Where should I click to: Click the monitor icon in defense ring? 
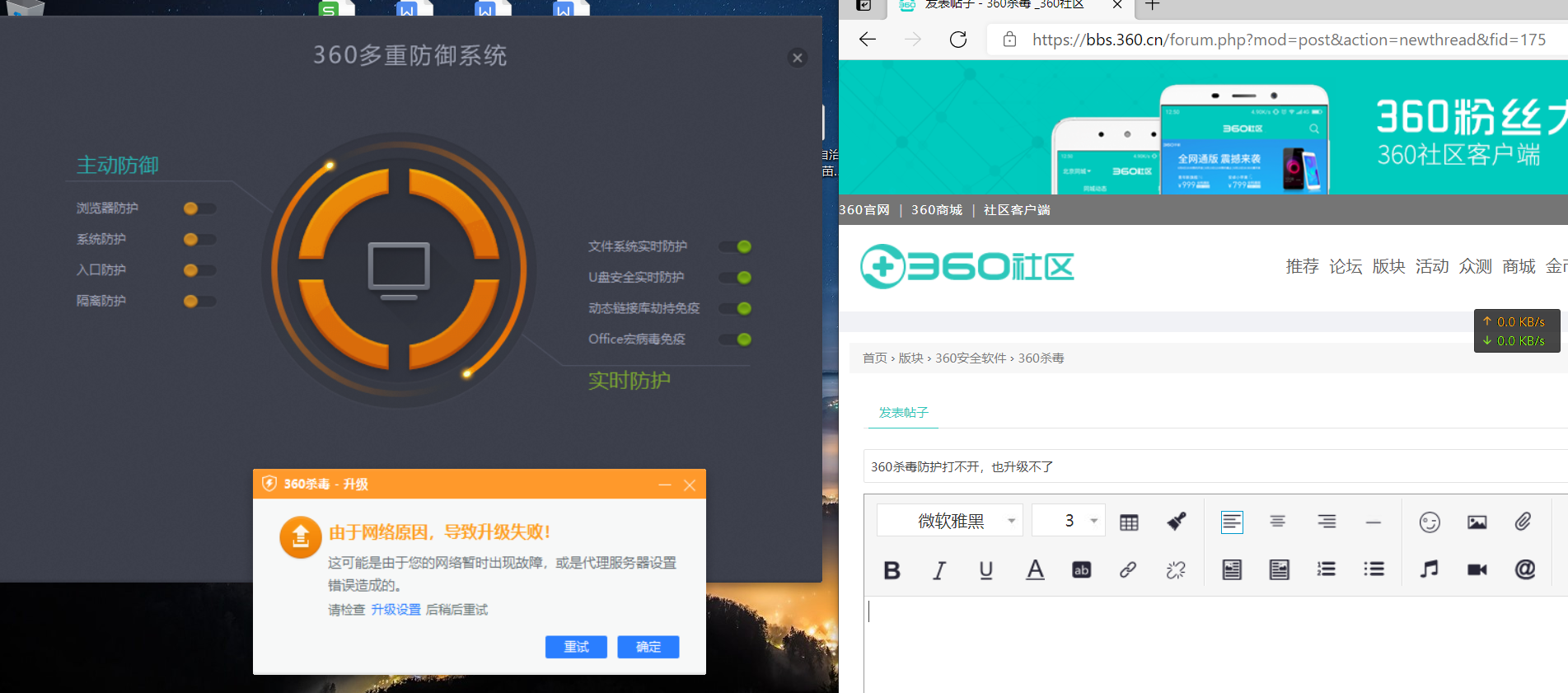(399, 270)
